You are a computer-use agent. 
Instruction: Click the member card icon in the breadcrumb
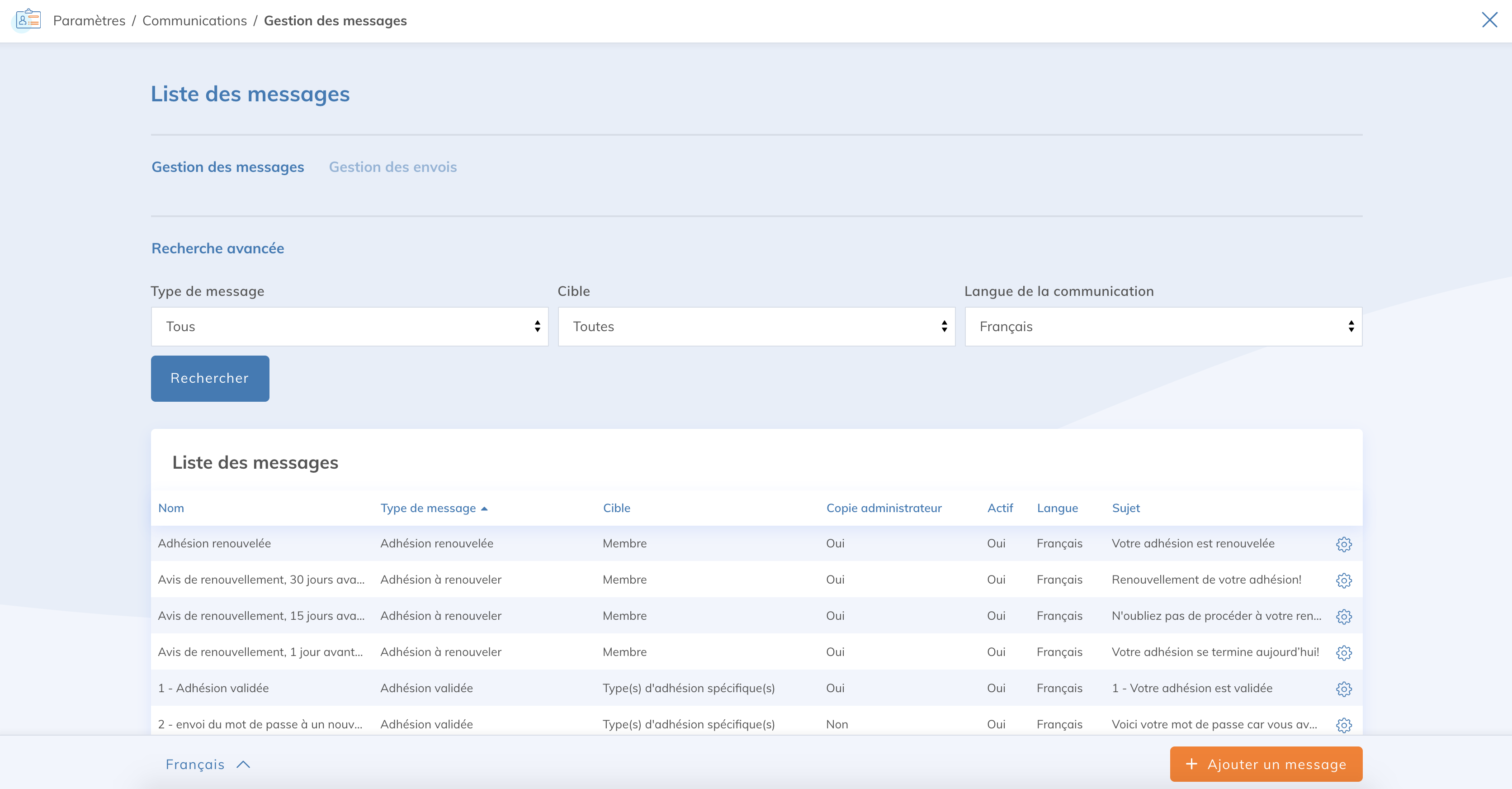click(28, 20)
